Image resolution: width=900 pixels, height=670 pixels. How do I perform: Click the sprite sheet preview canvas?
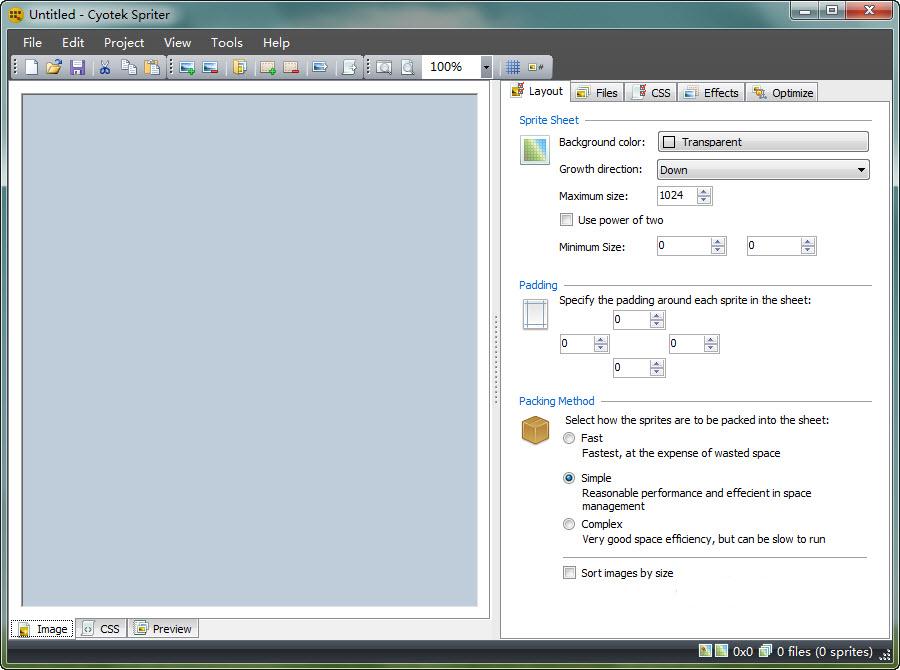[x=250, y=350]
